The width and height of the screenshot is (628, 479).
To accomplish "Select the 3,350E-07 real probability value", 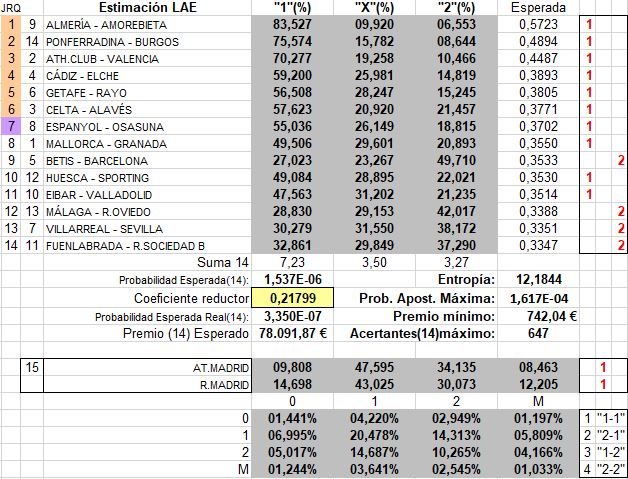I will click(292, 316).
